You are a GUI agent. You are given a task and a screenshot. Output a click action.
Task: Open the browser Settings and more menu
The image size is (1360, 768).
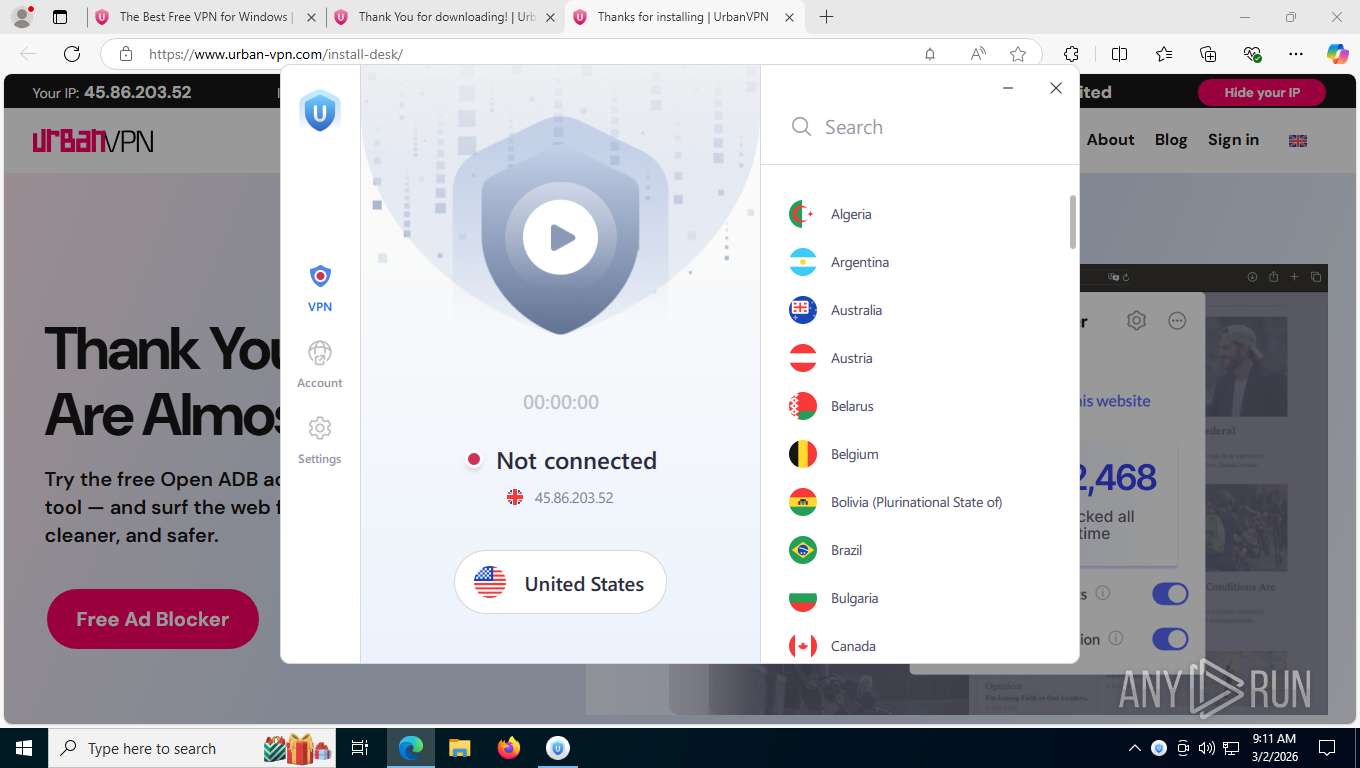pyautogui.click(x=1296, y=54)
